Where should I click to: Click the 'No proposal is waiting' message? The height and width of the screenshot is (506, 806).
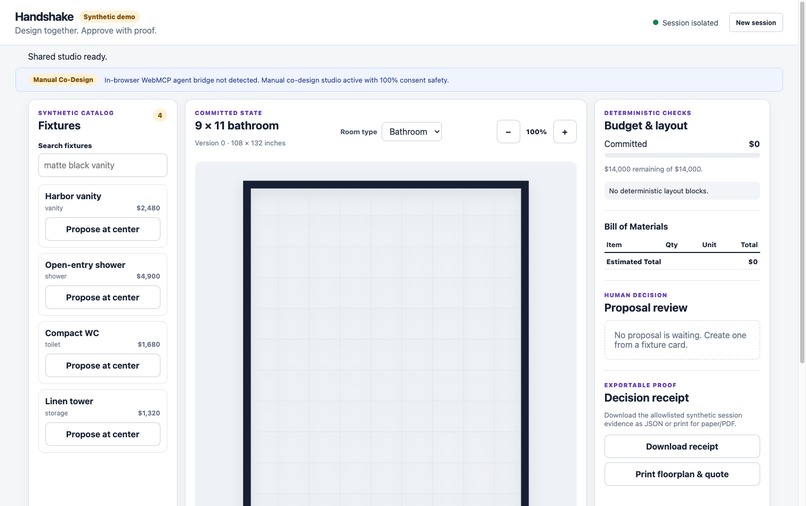(x=680, y=340)
